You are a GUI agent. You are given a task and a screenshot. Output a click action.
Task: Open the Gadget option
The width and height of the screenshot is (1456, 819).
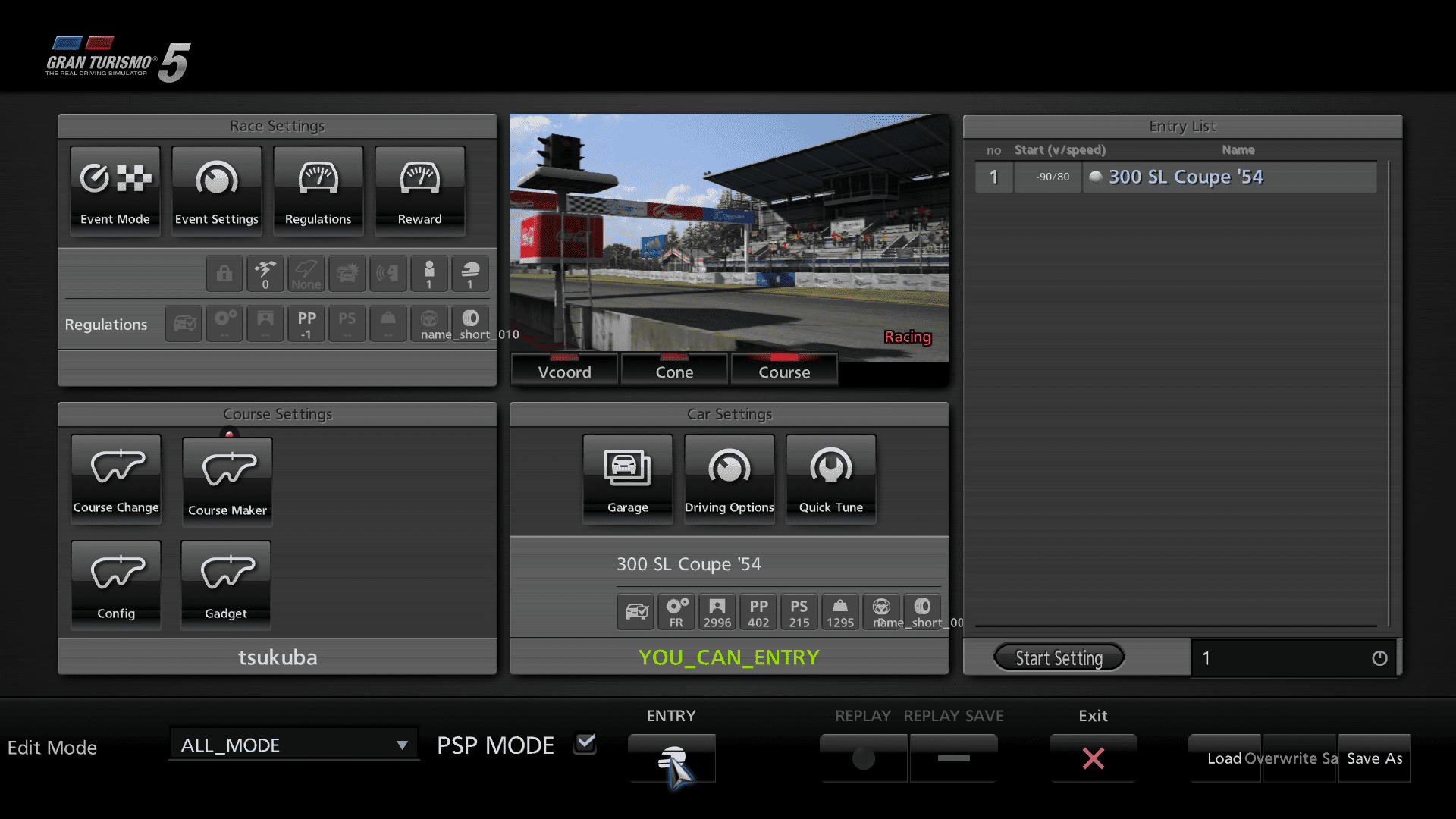tap(226, 585)
